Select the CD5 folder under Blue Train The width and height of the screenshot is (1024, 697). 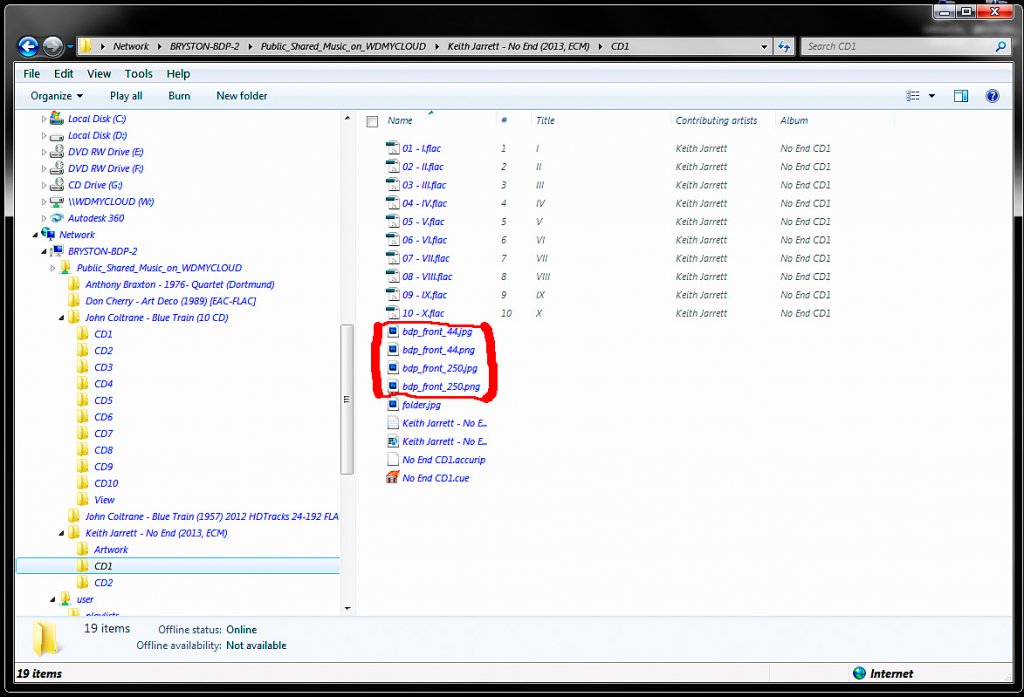103,400
